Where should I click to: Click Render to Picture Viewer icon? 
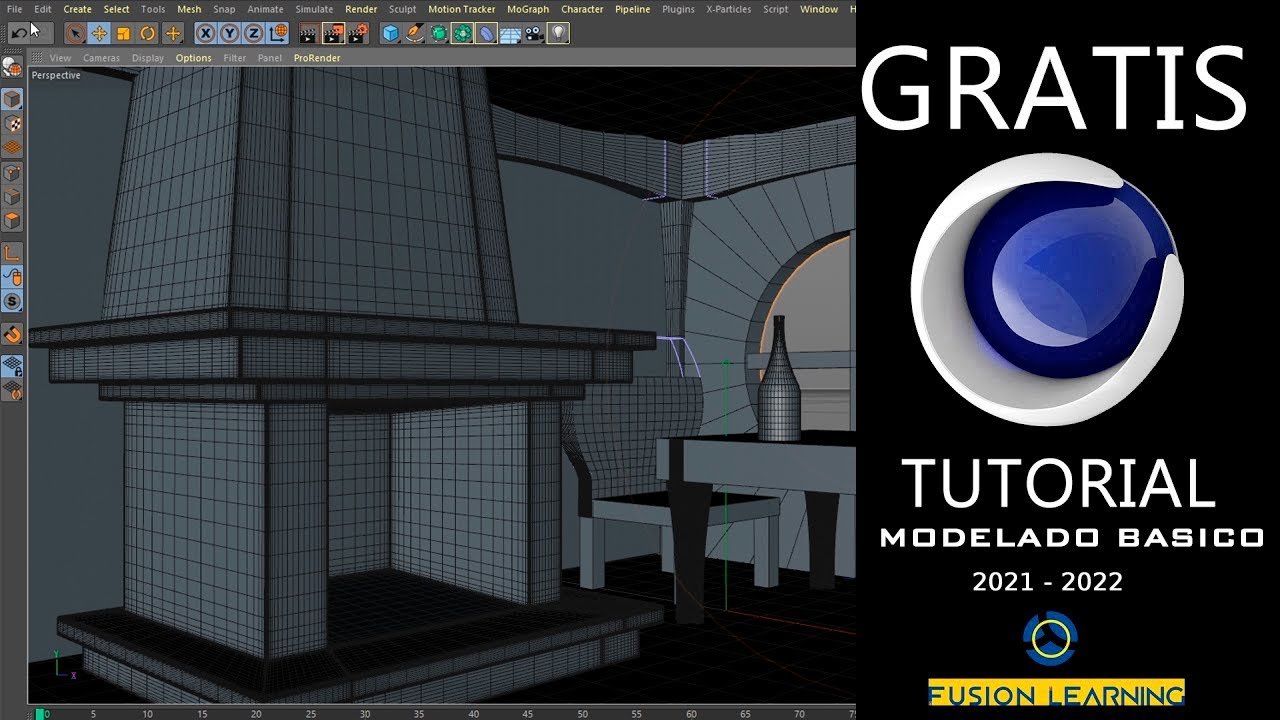(333, 33)
